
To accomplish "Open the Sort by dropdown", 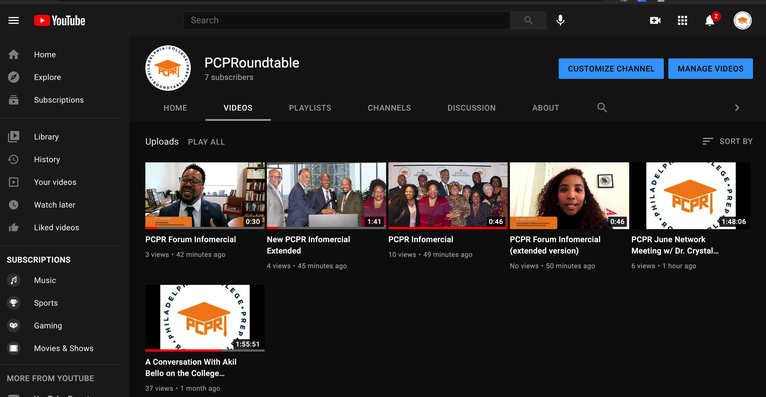I will pyautogui.click(x=727, y=141).
